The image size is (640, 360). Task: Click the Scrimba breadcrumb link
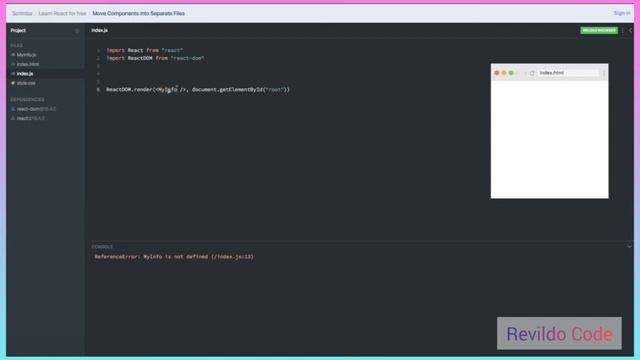click(22, 13)
